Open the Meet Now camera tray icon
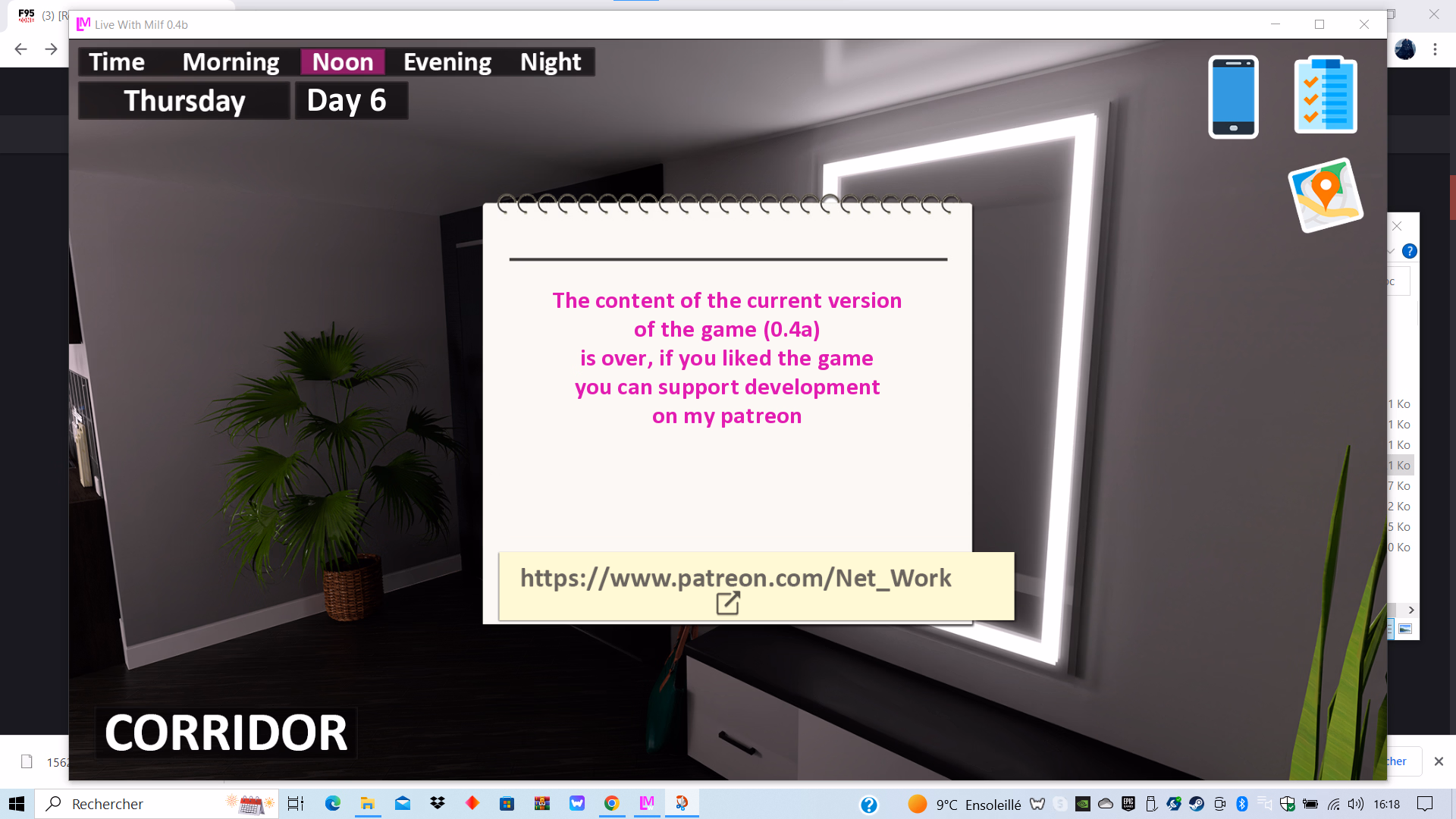Image resolution: width=1456 pixels, height=819 pixels. click(x=1219, y=804)
